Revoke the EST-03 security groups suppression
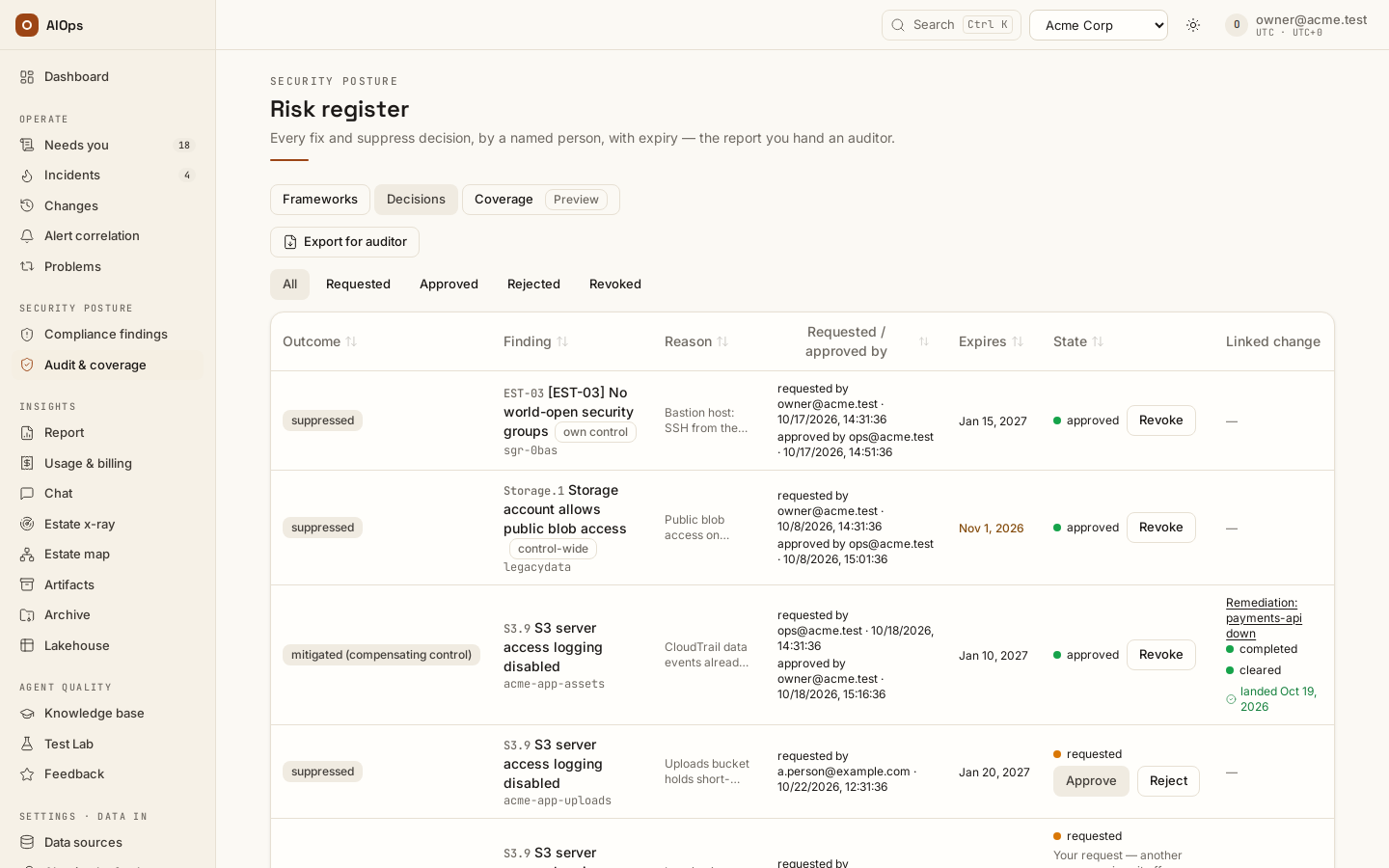1389x868 pixels. tap(1161, 420)
